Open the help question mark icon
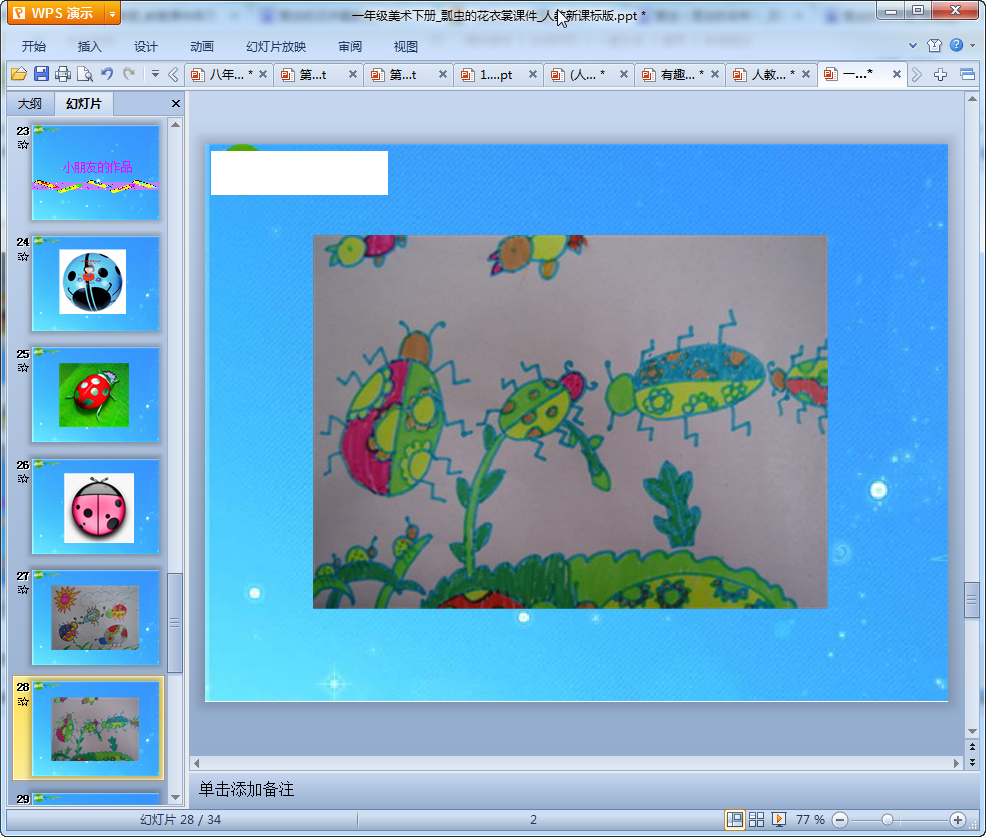 (x=956, y=45)
